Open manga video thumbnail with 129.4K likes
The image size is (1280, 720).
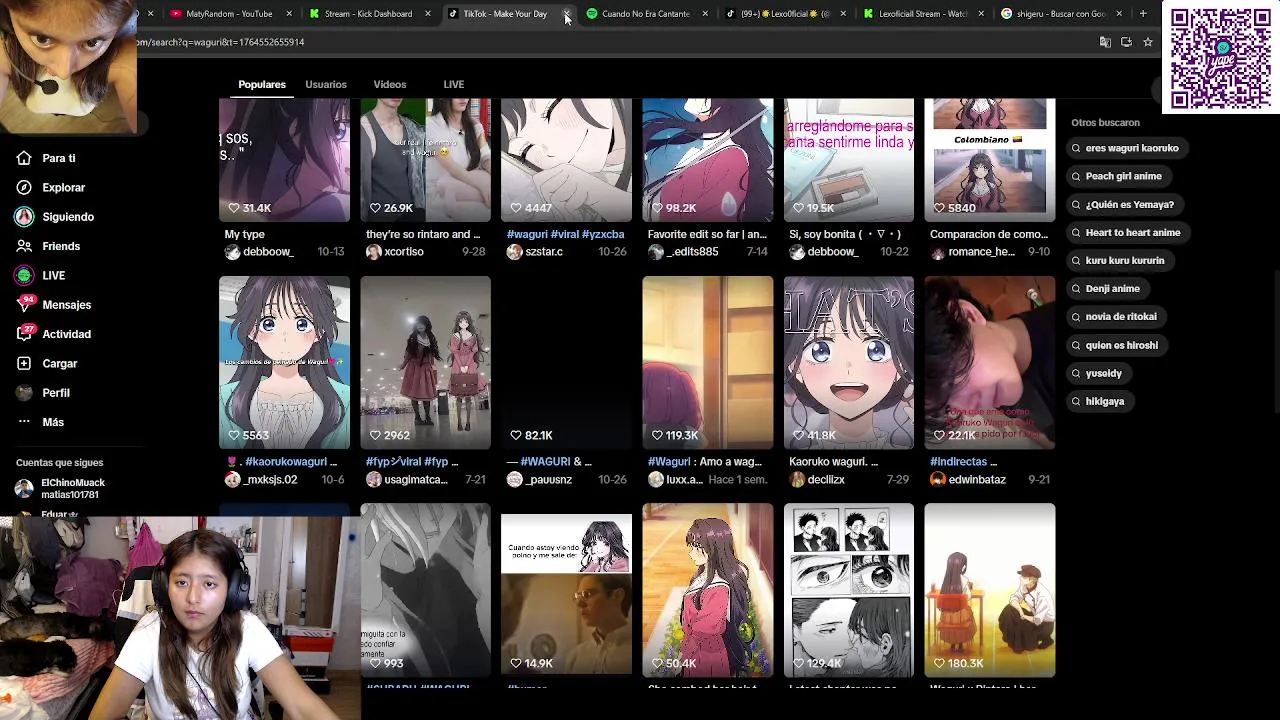(x=848, y=590)
